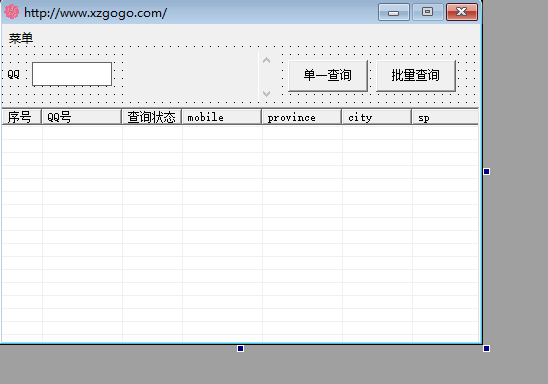This screenshot has width=548, height=384.
Task: Maximize the xzgogo window
Action: click(x=427, y=12)
